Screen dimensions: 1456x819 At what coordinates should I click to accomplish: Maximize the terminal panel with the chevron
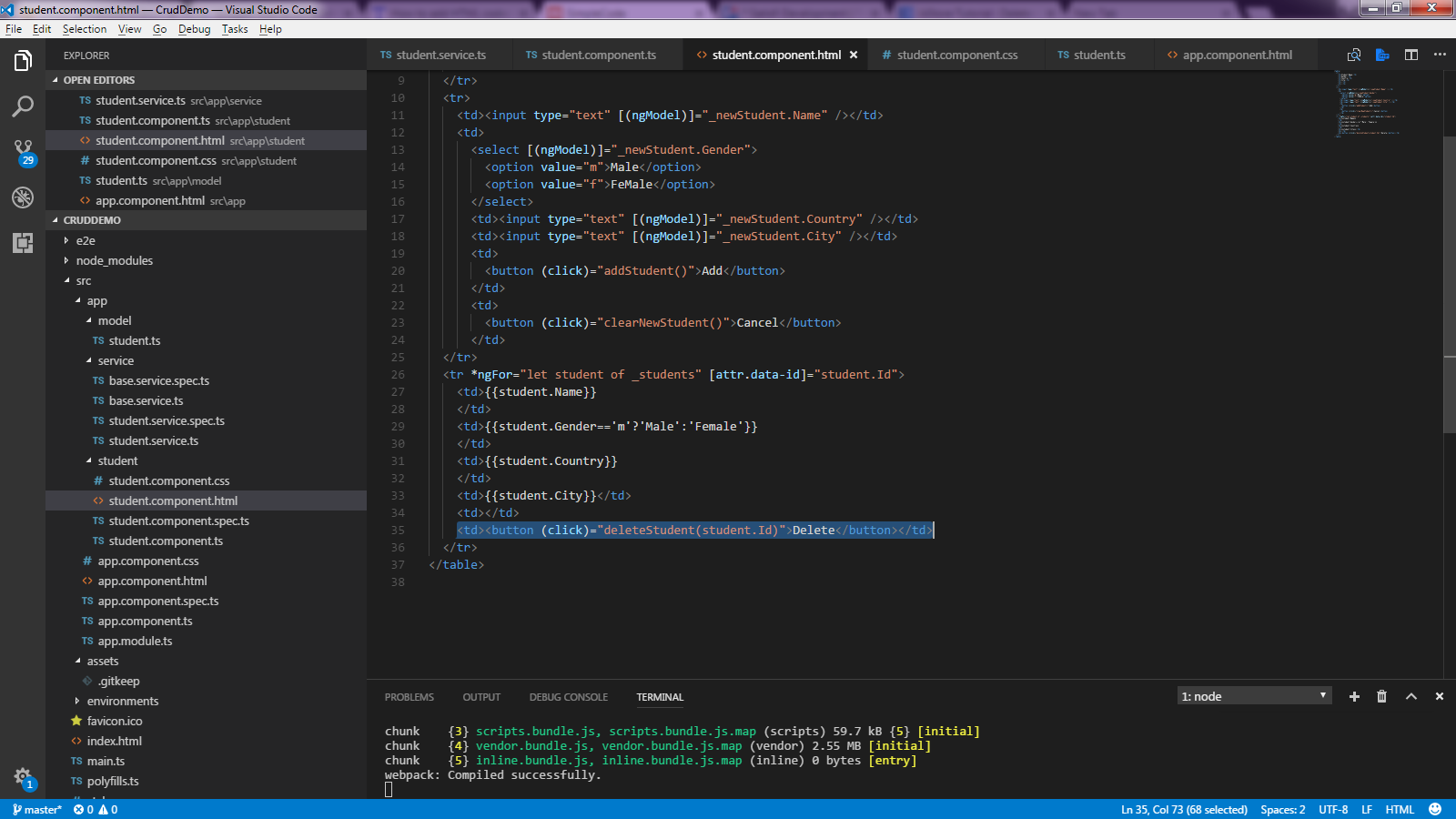(x=1410, y=696)
